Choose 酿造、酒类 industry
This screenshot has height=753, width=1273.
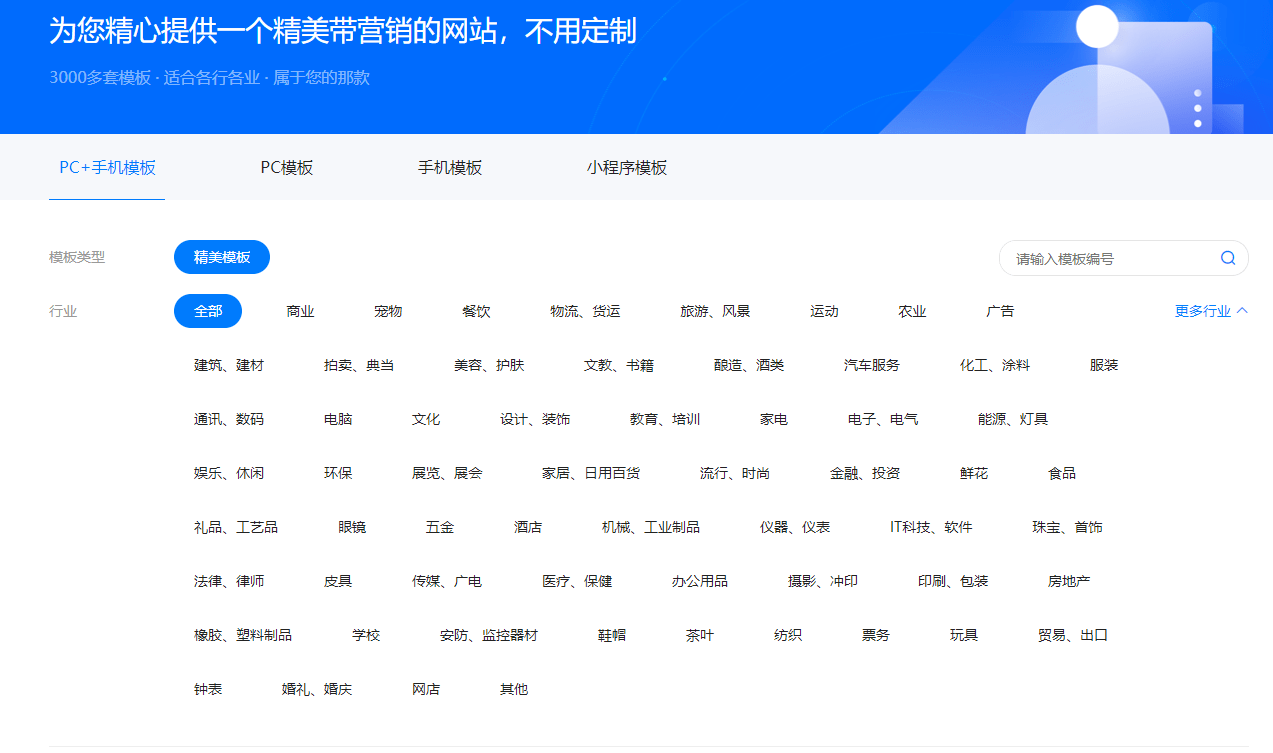coord(749,365)
